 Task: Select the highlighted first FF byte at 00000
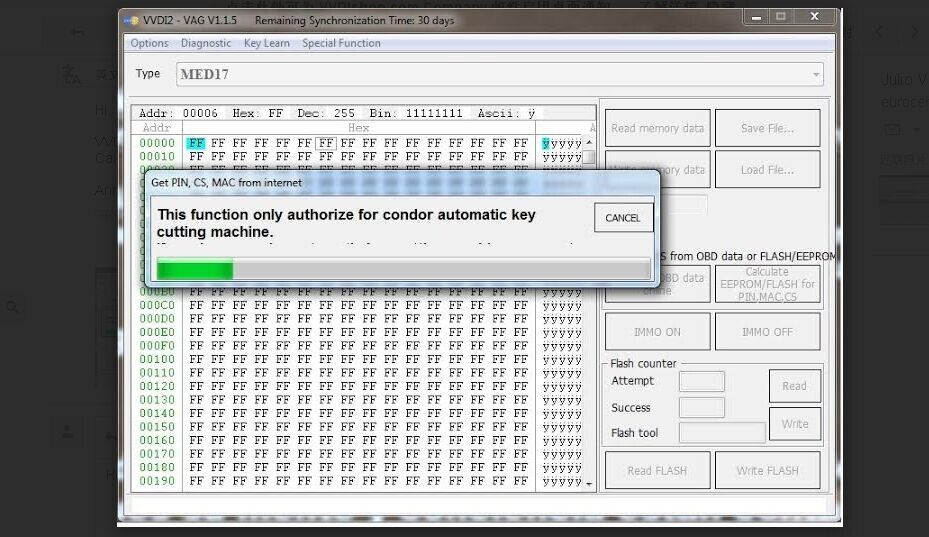[x=196, y=143]
